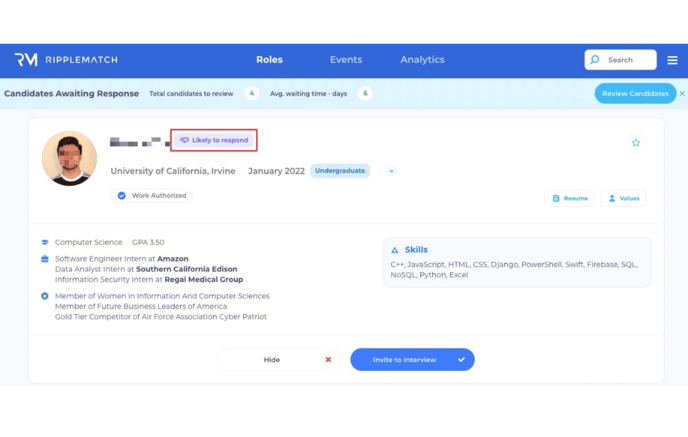The height and width of the screenshot is (437, 688).
Task: Click the activities membership icon
Action: (x=45, y=296)
